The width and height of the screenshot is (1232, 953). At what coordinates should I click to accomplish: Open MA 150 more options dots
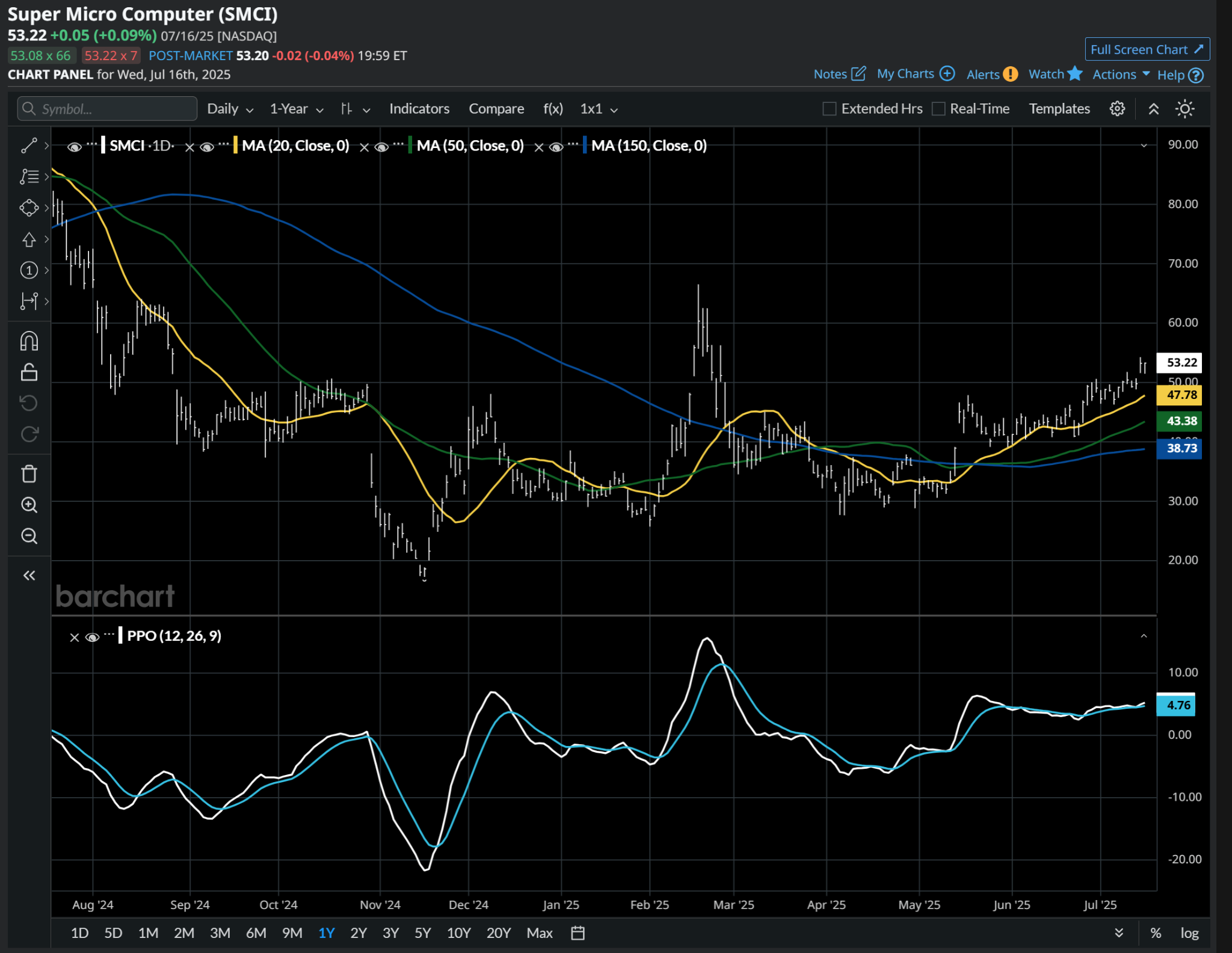click(x=573, y=144)
